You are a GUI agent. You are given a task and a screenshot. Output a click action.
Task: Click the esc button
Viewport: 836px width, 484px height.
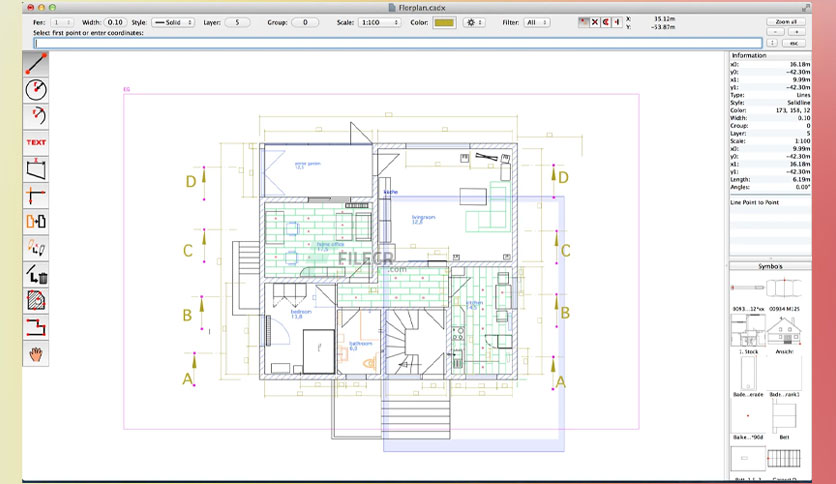click(794, 43)
